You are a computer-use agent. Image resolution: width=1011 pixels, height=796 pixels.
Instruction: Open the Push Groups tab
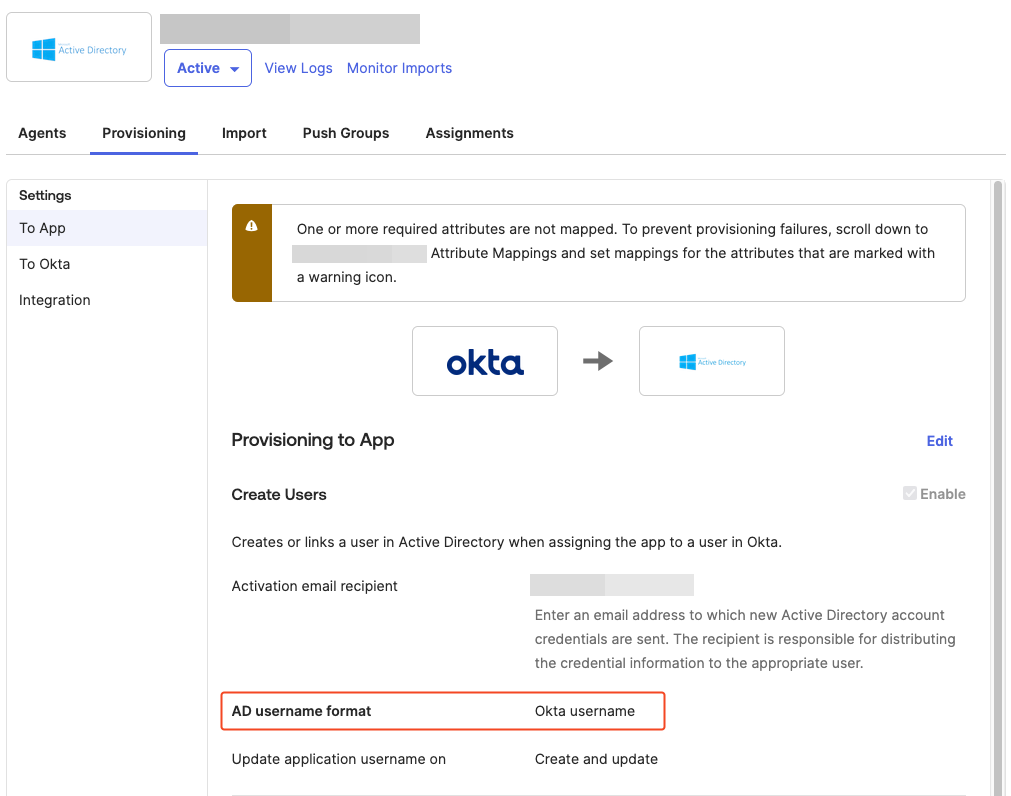(x=345, y=133)
